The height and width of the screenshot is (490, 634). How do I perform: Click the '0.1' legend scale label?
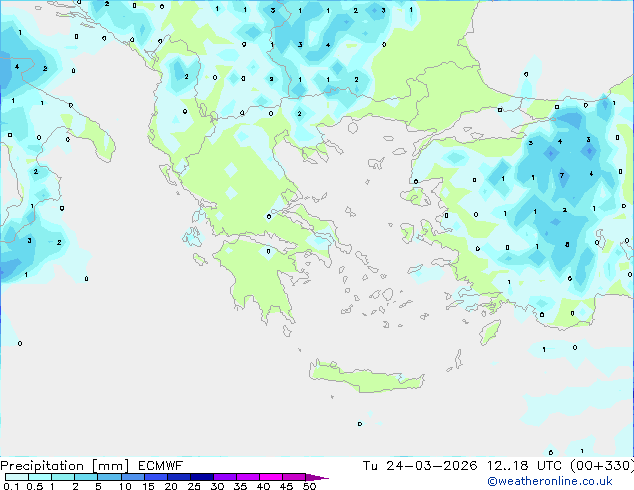pyautogui.click(x=11, y=486)
